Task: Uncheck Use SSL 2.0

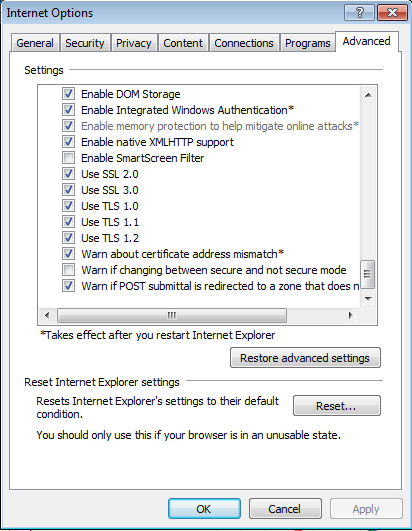Action: pos(68,174)
